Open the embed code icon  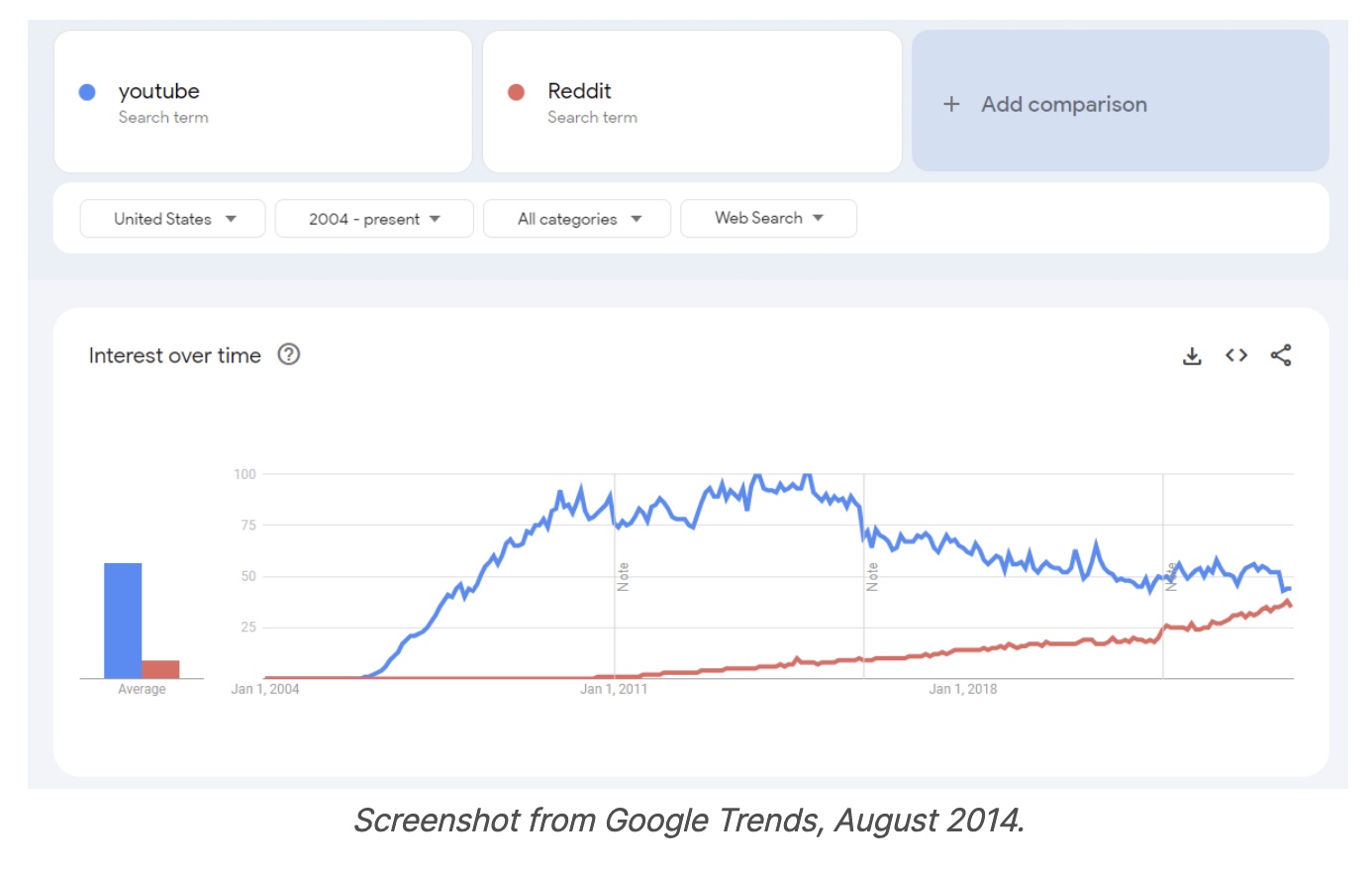point(1236,355)
